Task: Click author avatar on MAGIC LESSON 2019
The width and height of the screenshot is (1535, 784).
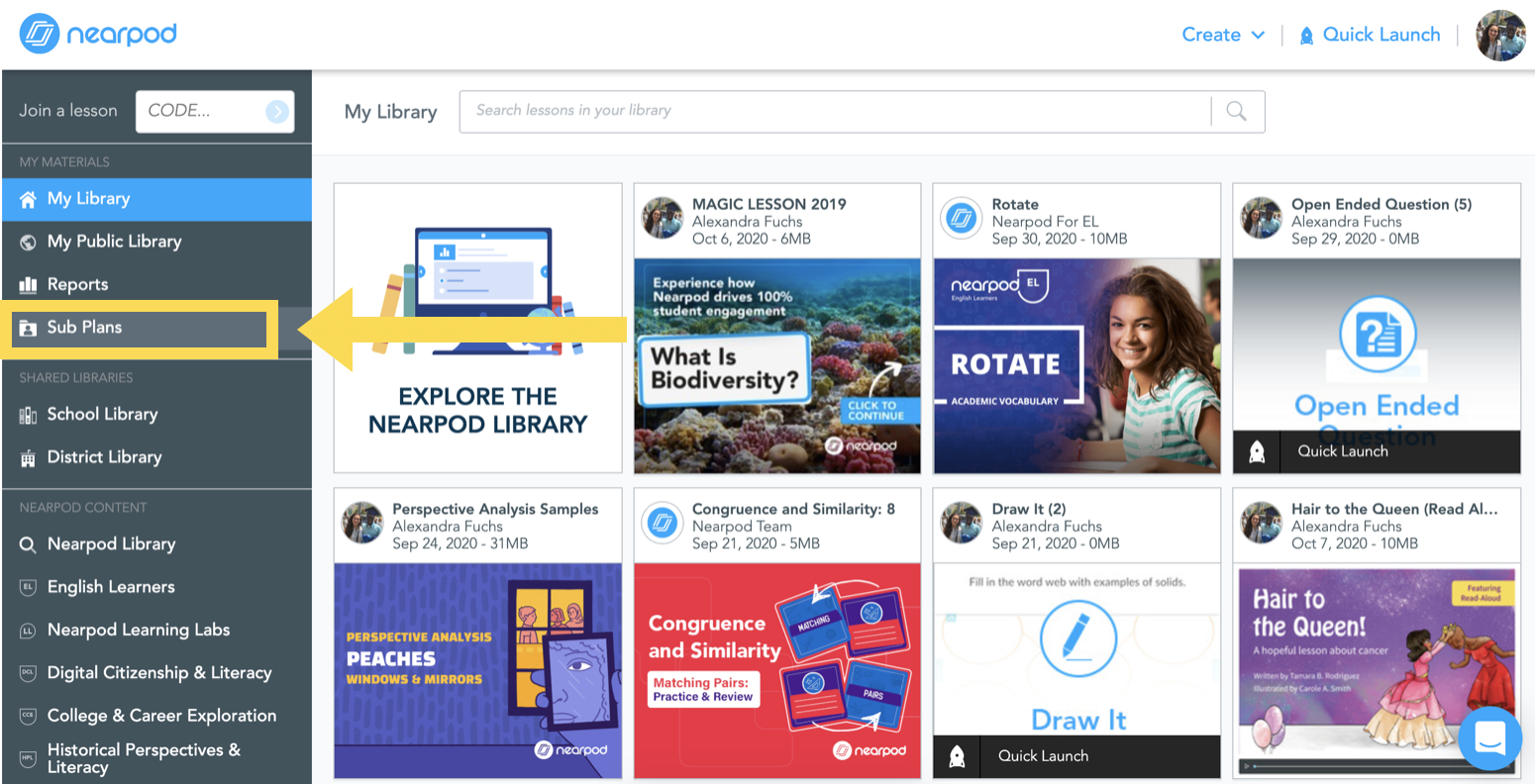Action: (663, 218)
